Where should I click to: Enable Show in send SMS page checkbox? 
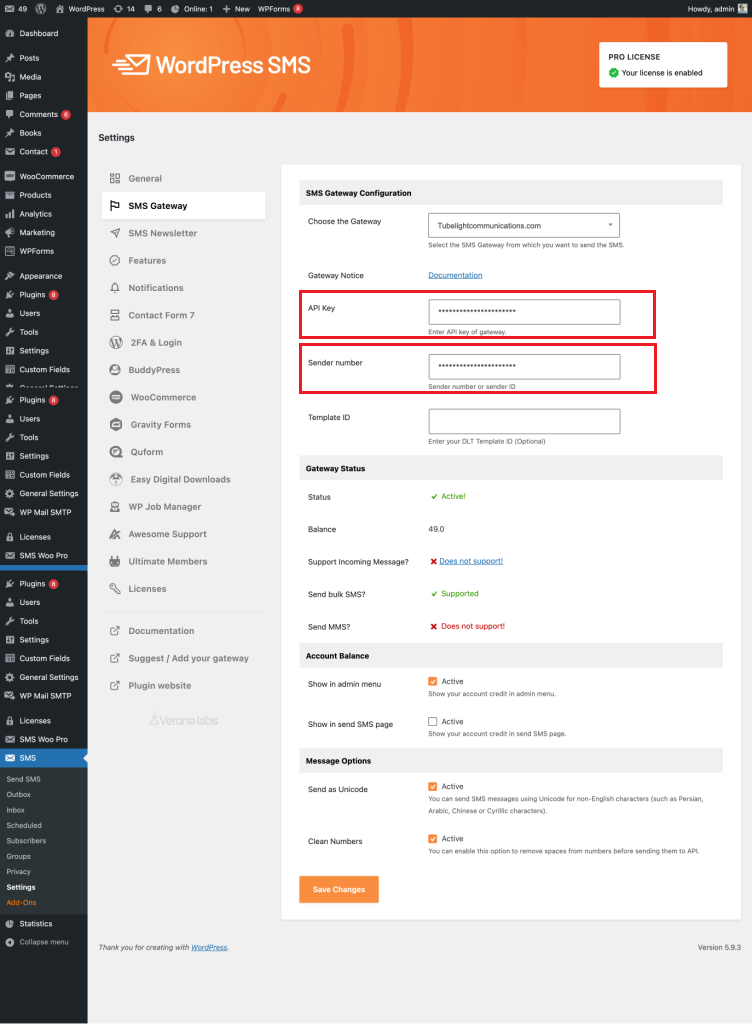coord(433,721)
